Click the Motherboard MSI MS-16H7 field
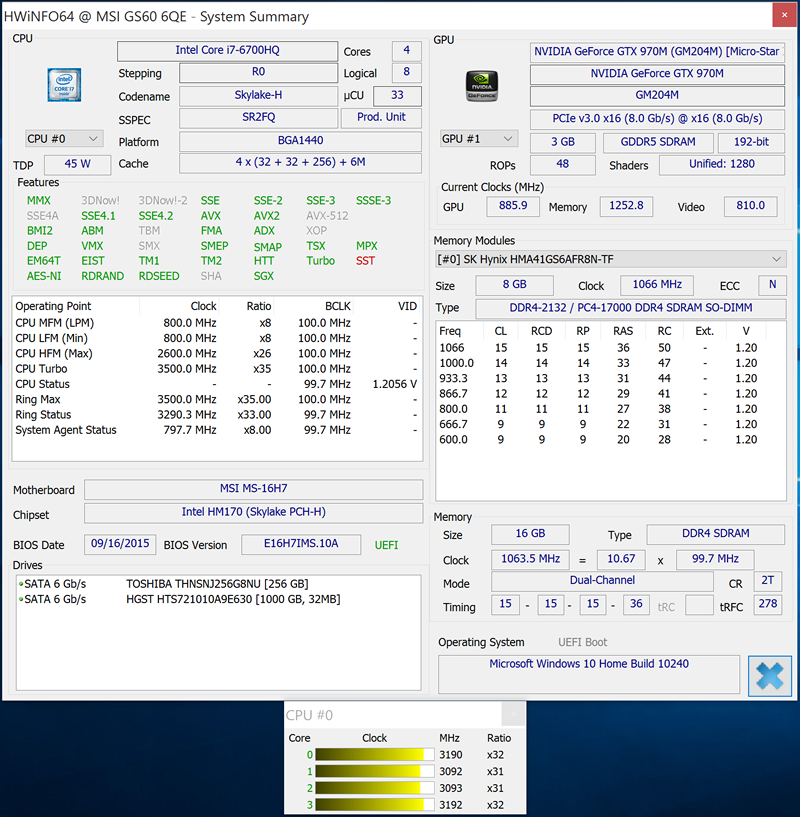 pos(253,489)
